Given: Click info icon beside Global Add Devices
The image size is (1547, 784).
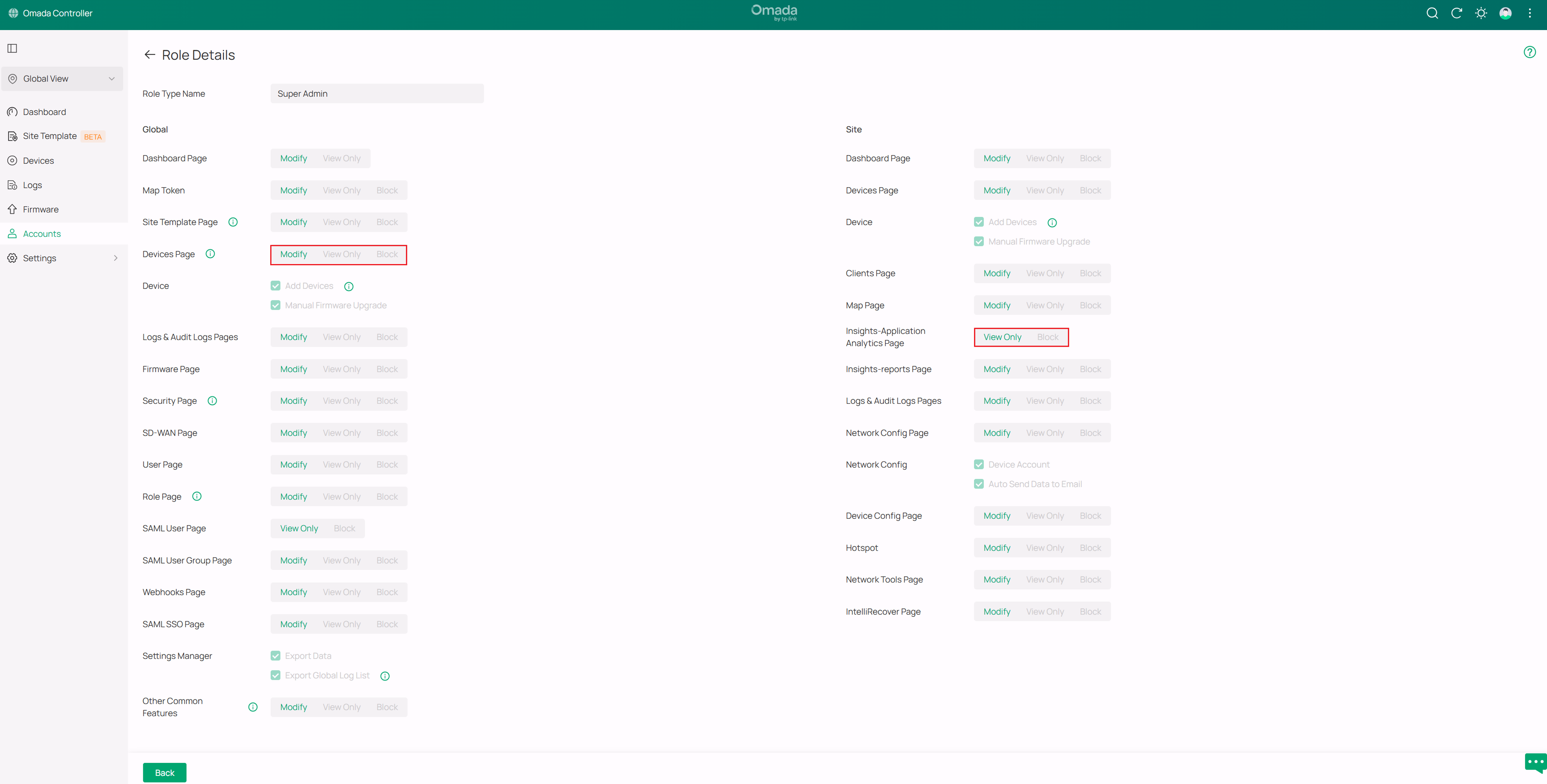Looking at the screenshot, I should pyautogui.click(x=349, y=286).
